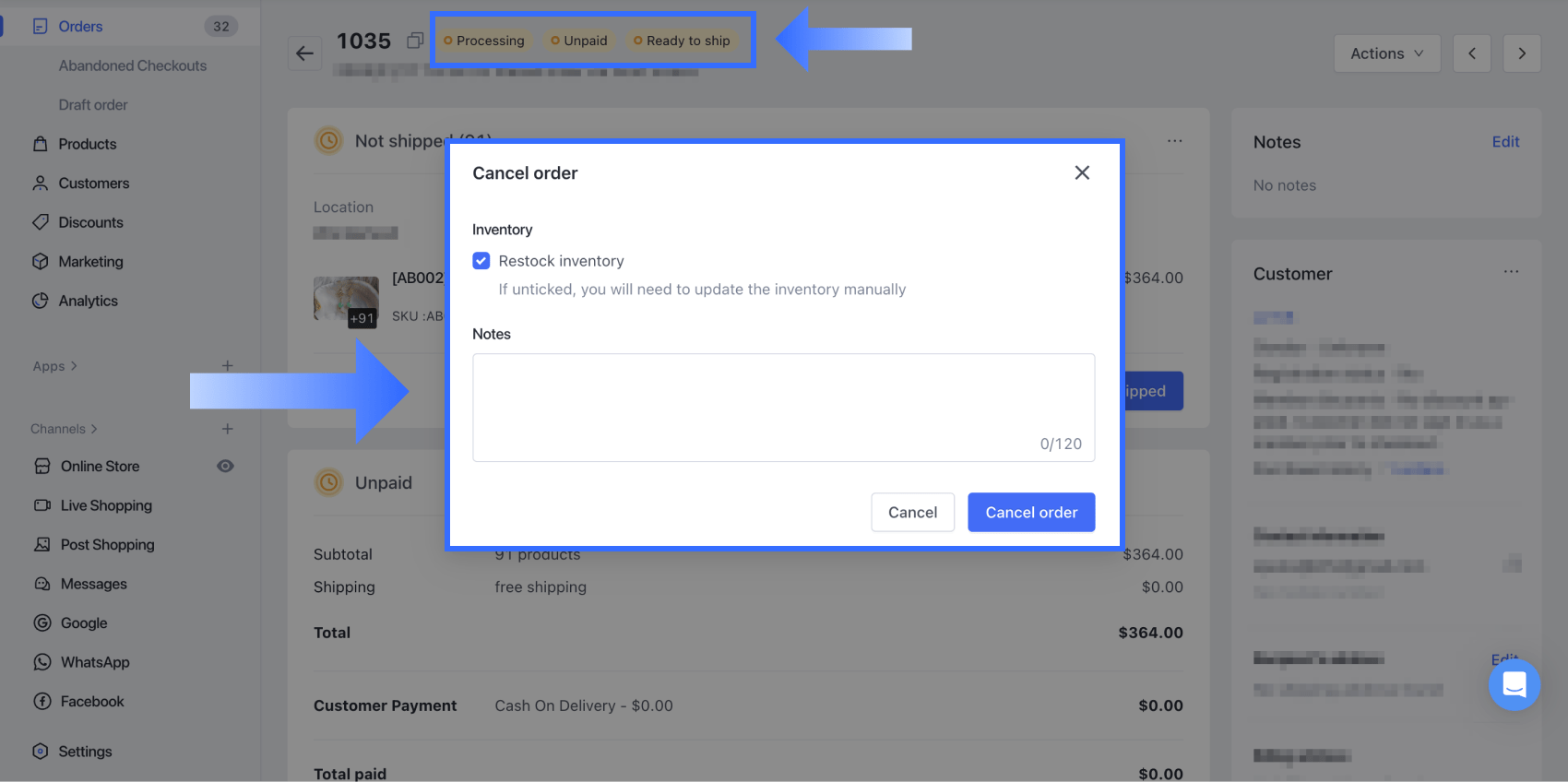Image resolution: width=1568 pixels, height=782 pixels.
Task: Go to the Discounts section
Action: coord(90,222)
